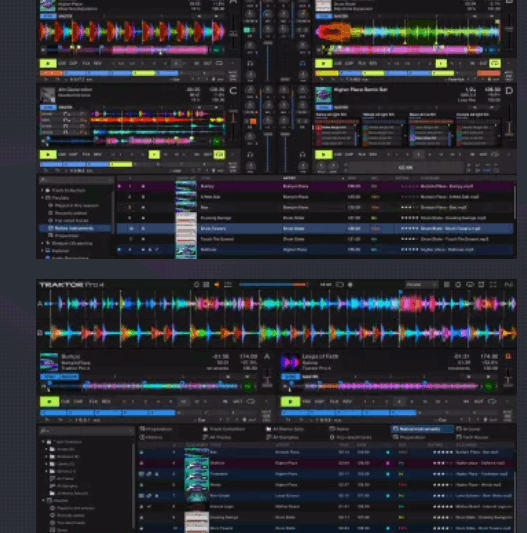527x533 pixels.
Task: Click the orange speaker icon in the Traktor Pro 4 header
Action: click(x=217, y=285)
